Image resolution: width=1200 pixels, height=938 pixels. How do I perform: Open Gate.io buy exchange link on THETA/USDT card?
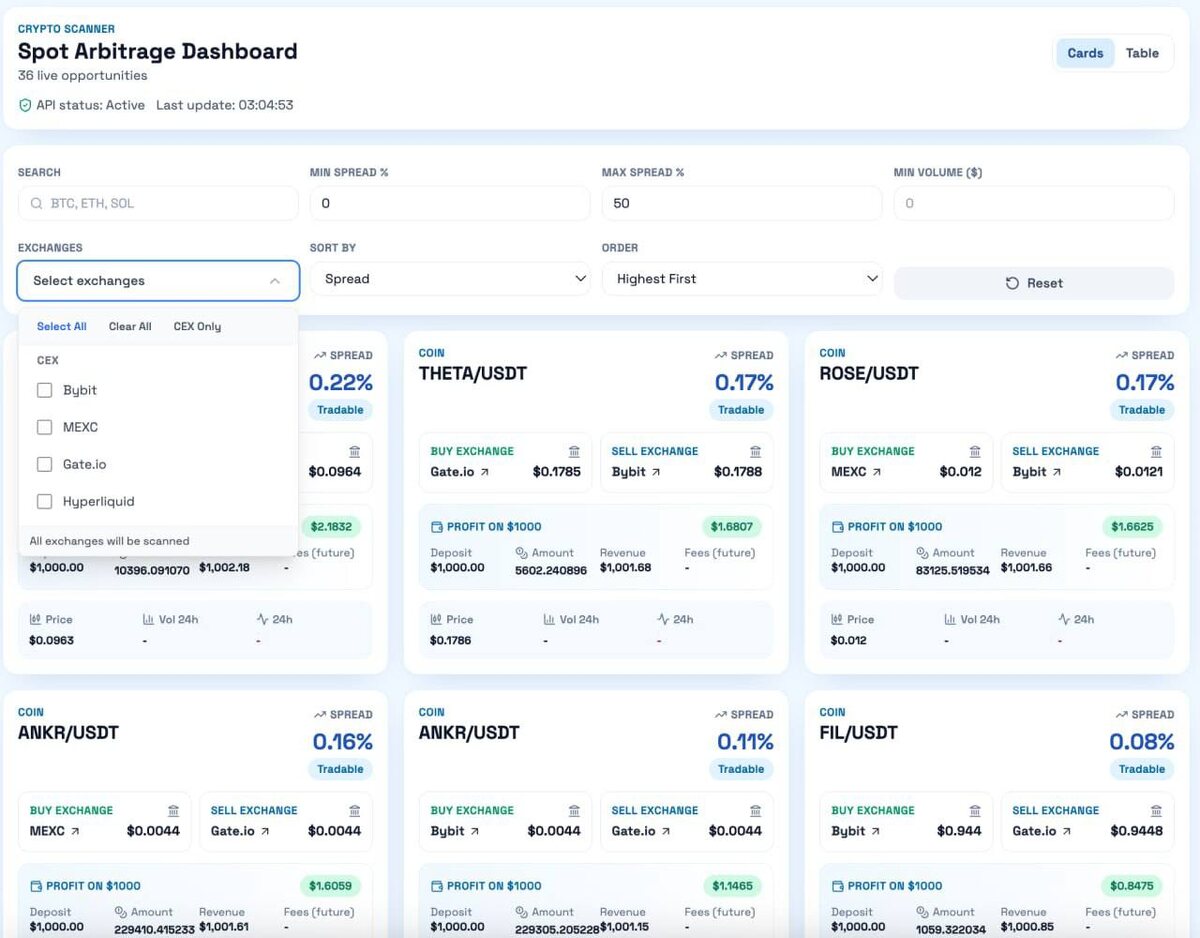pyautogui.click(x=460, y=471)
